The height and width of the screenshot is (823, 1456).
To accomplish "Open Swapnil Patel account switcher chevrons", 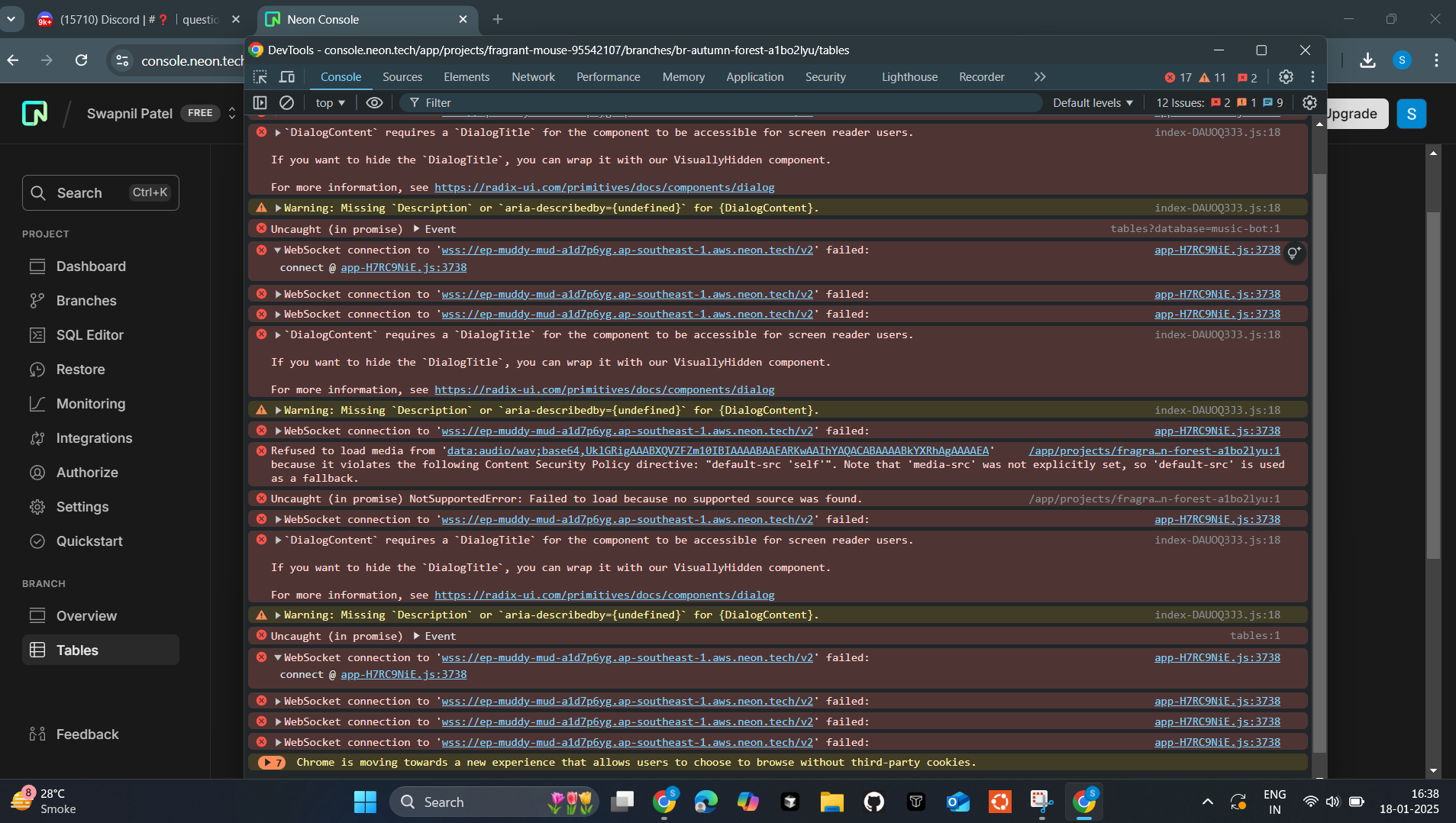I will 232,114.
